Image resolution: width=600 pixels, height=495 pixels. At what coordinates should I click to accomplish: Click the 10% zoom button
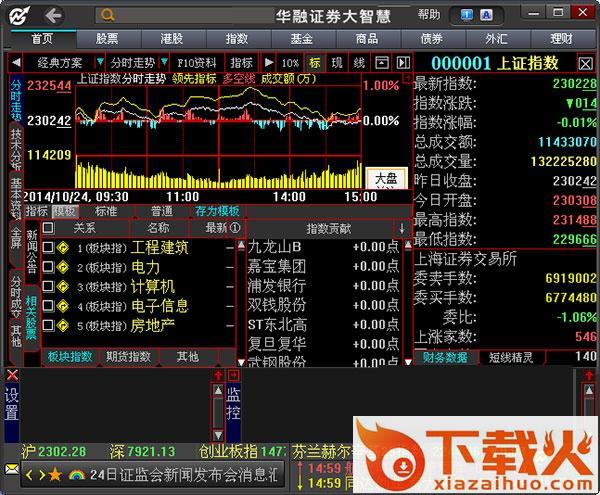[290, 63]
